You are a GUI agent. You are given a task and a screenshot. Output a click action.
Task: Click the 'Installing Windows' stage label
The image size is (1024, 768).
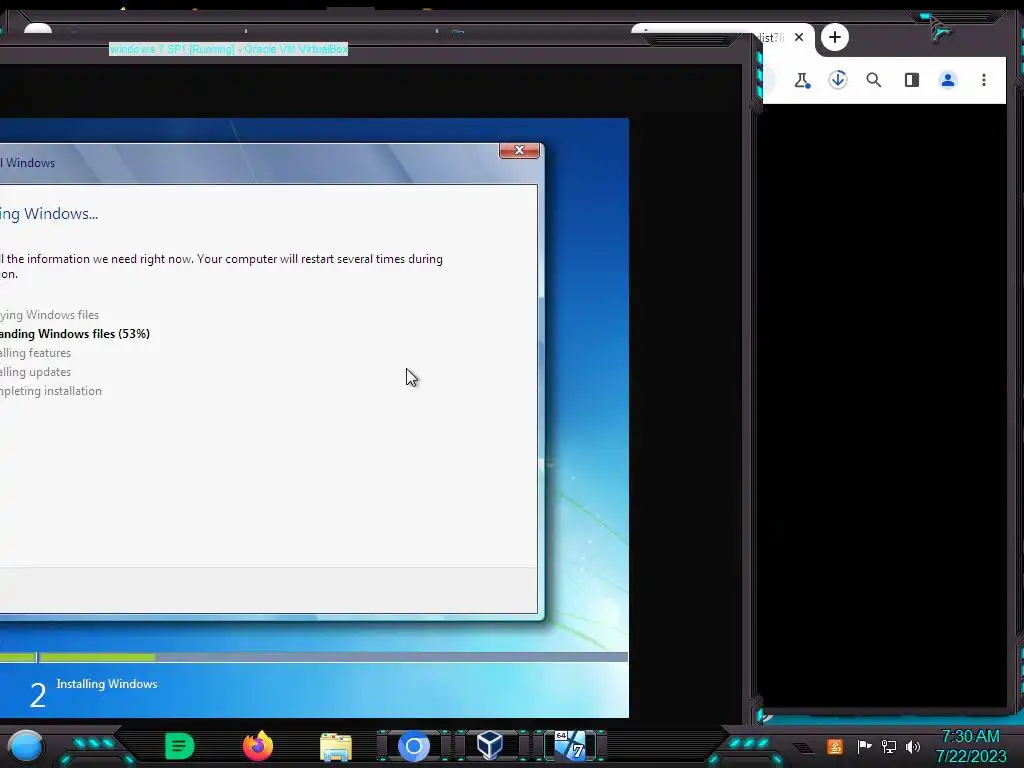[106, 684]
